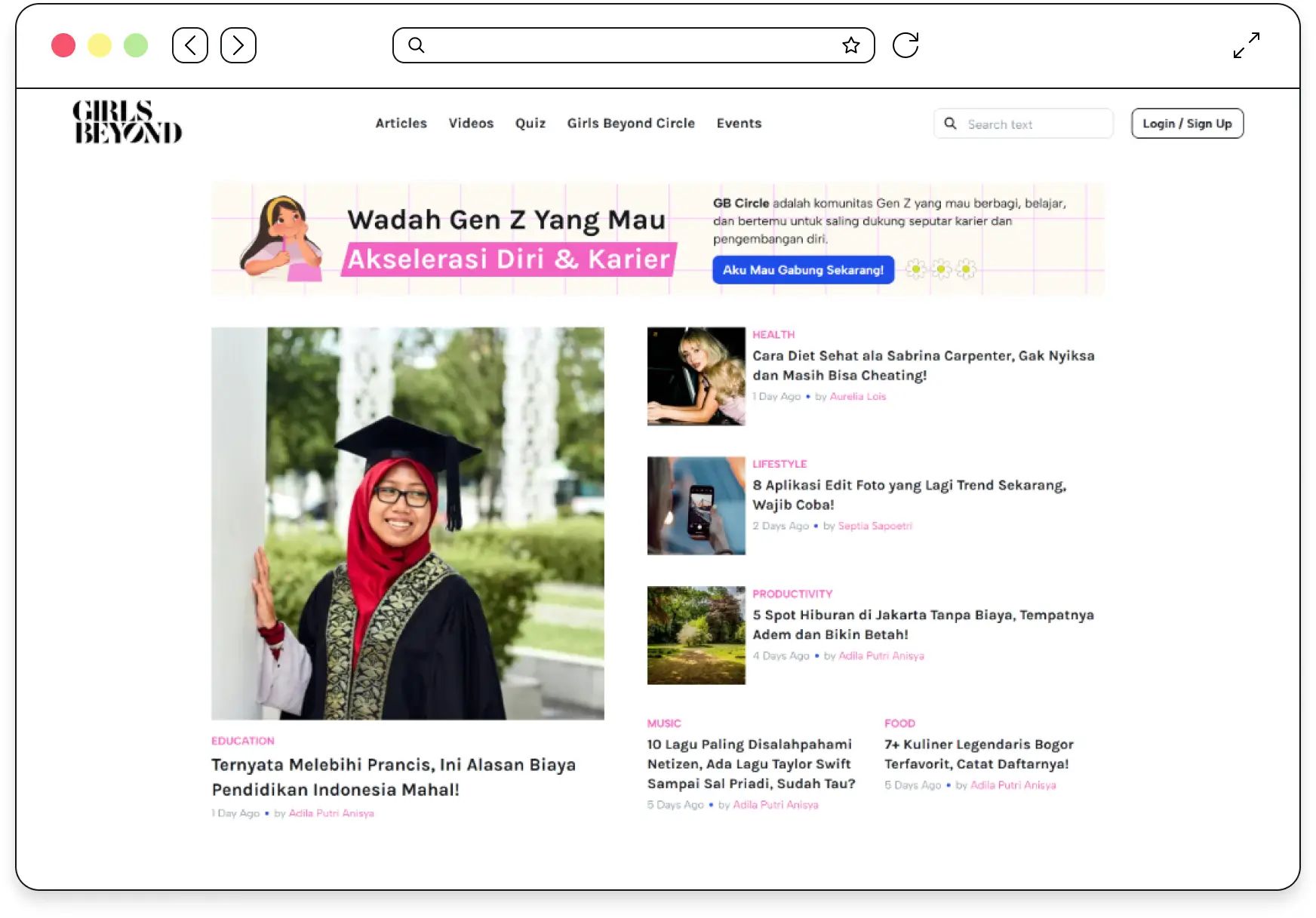Viewport: 1316px width, 918px height.
Task: Click the browser back arrow button
Action: click(190, 45)
